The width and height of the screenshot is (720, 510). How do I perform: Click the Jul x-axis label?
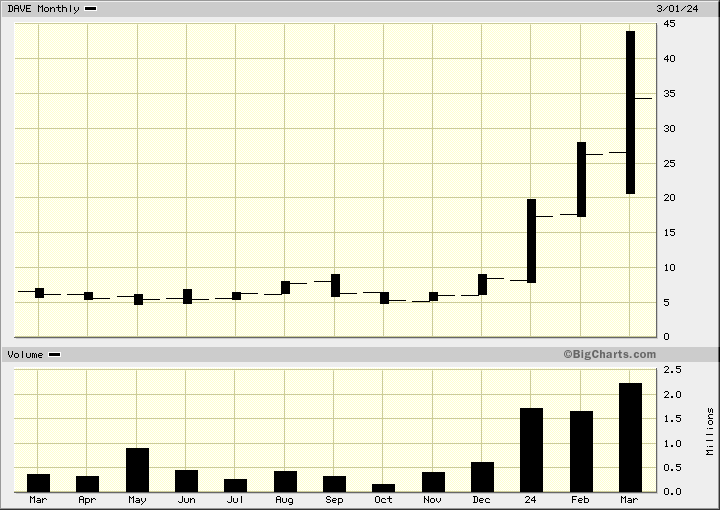tap(235, 499)
